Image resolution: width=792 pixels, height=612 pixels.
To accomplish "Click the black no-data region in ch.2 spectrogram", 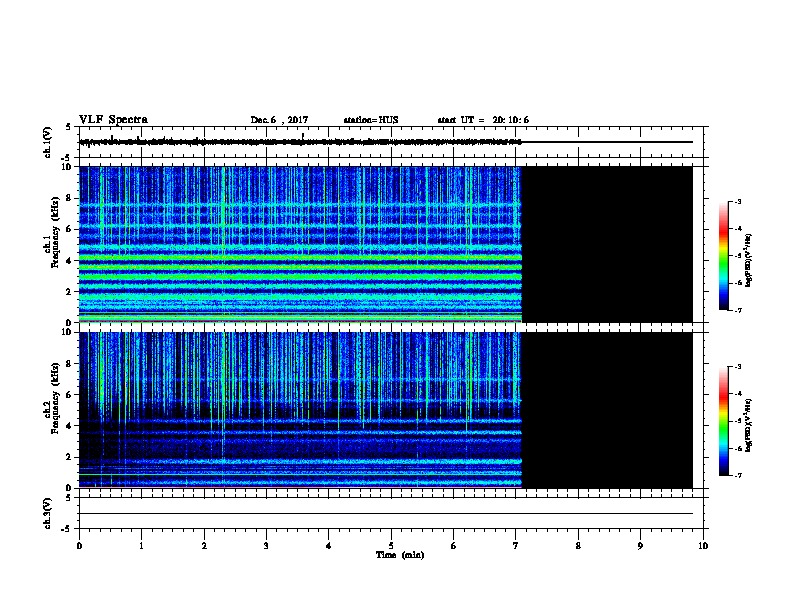I will 607,410.
